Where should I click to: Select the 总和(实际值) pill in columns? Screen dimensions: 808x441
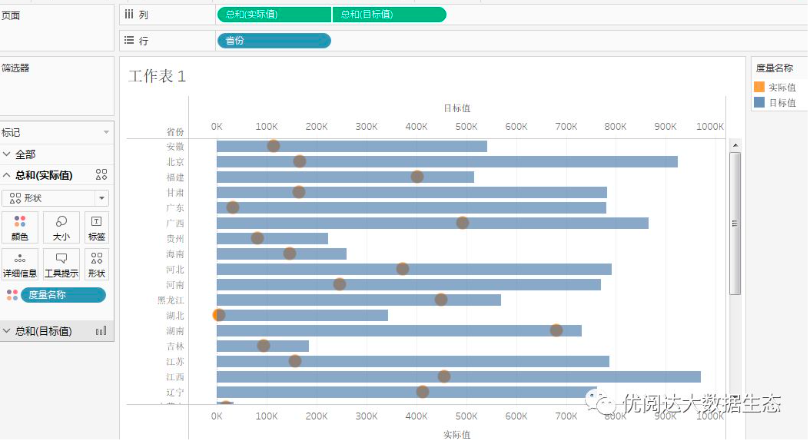coord(274,14)
